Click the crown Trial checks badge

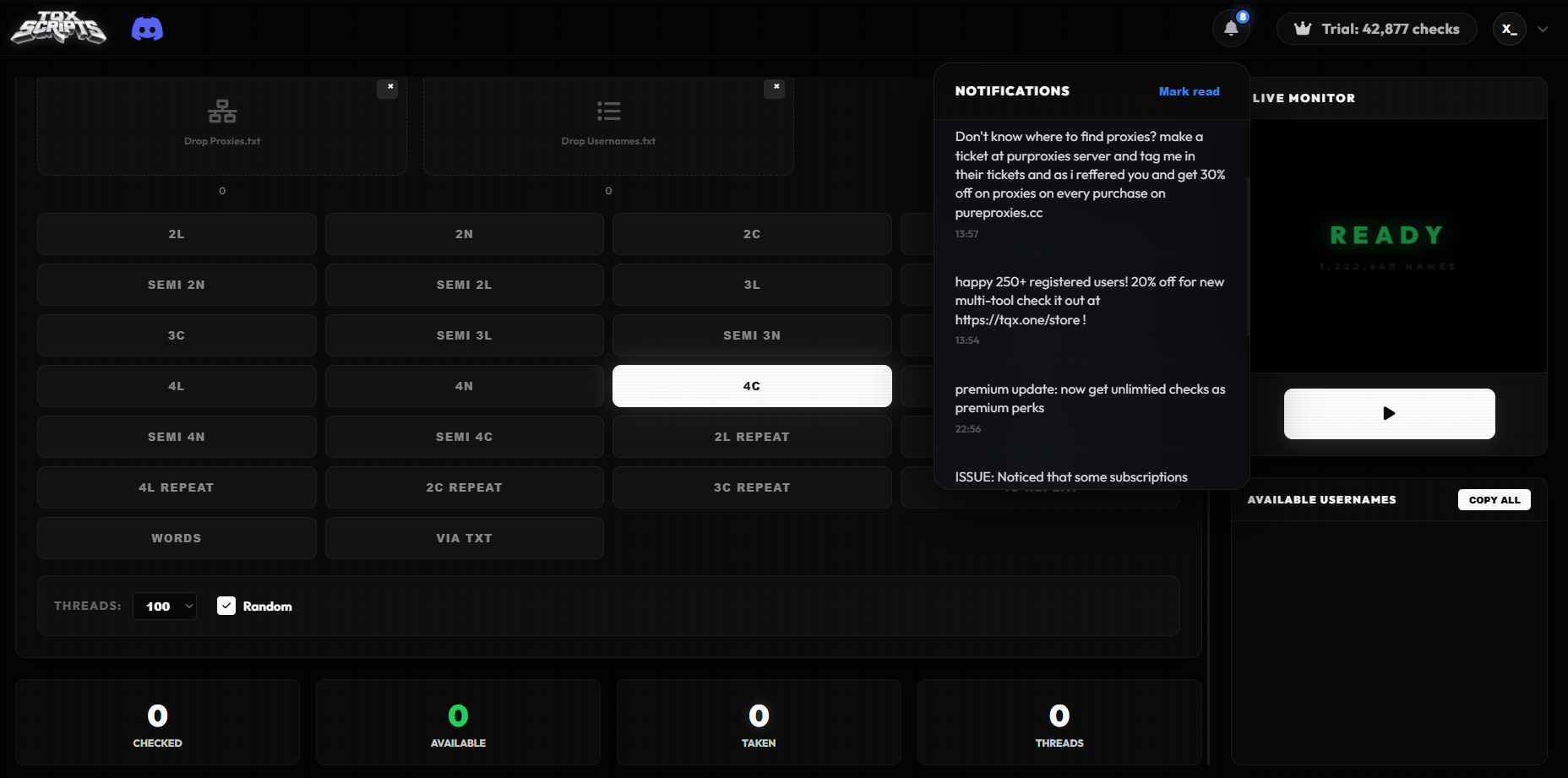(1377, 29)
